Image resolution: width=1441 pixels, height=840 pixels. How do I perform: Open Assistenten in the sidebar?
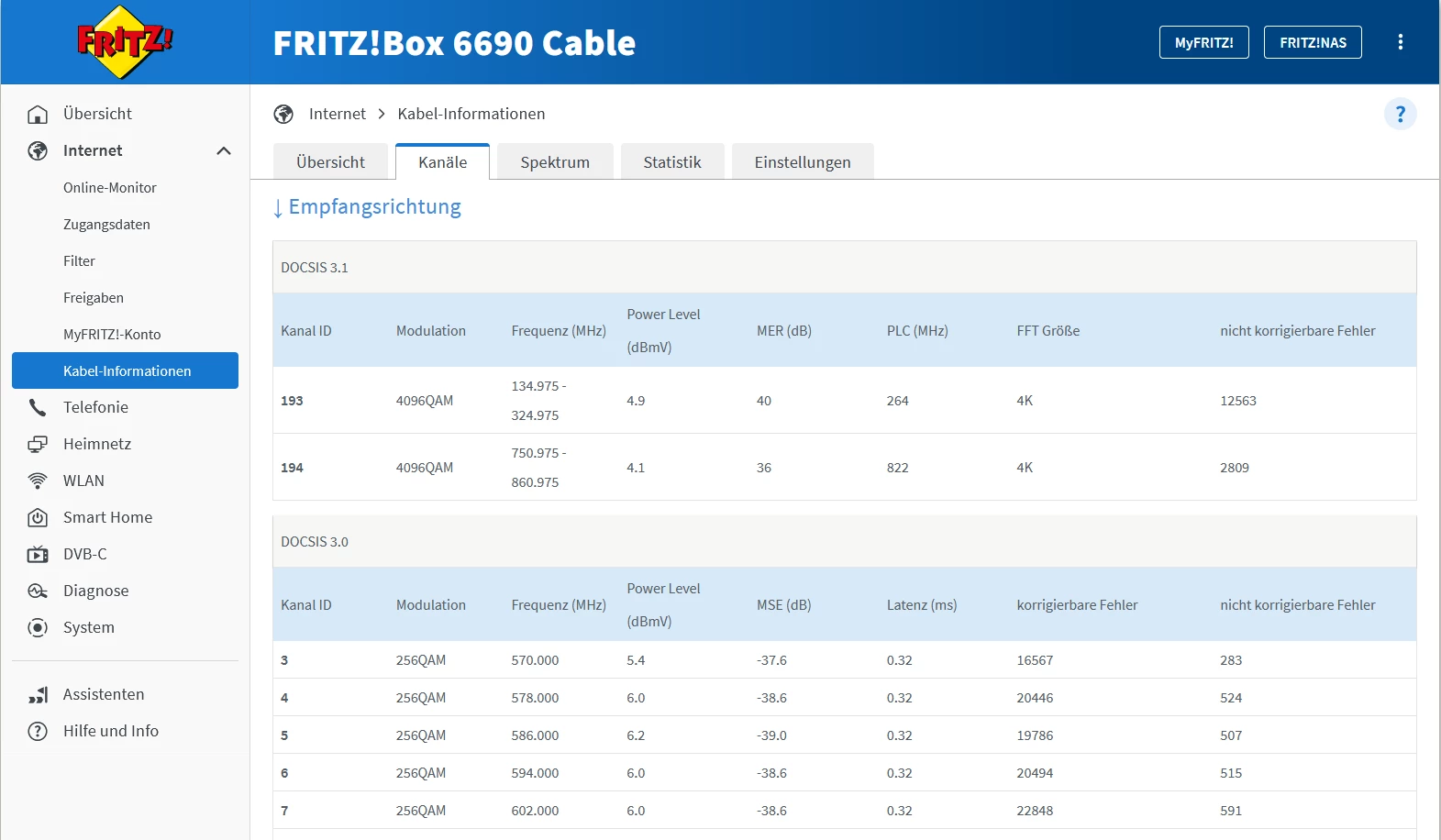(104, 694)
